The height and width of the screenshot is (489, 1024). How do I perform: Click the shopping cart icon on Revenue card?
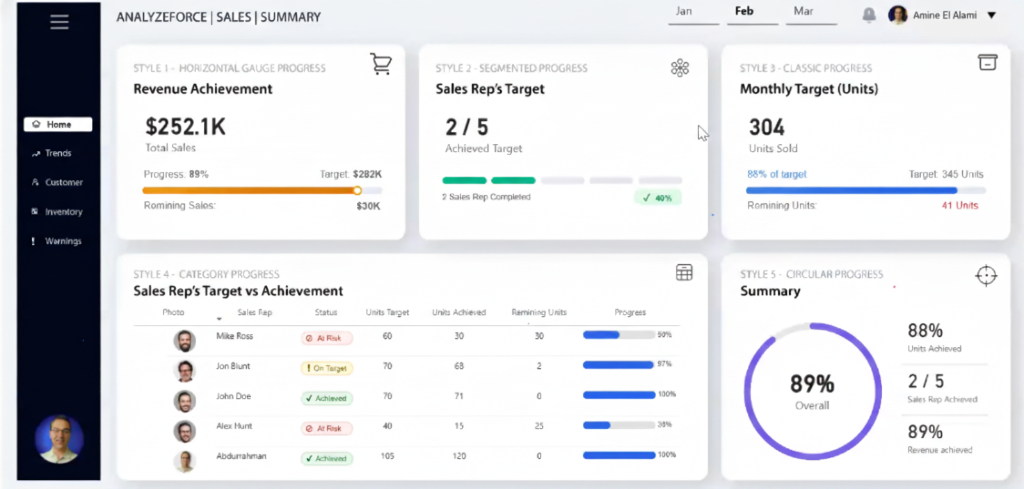click(x=380, y=65)
